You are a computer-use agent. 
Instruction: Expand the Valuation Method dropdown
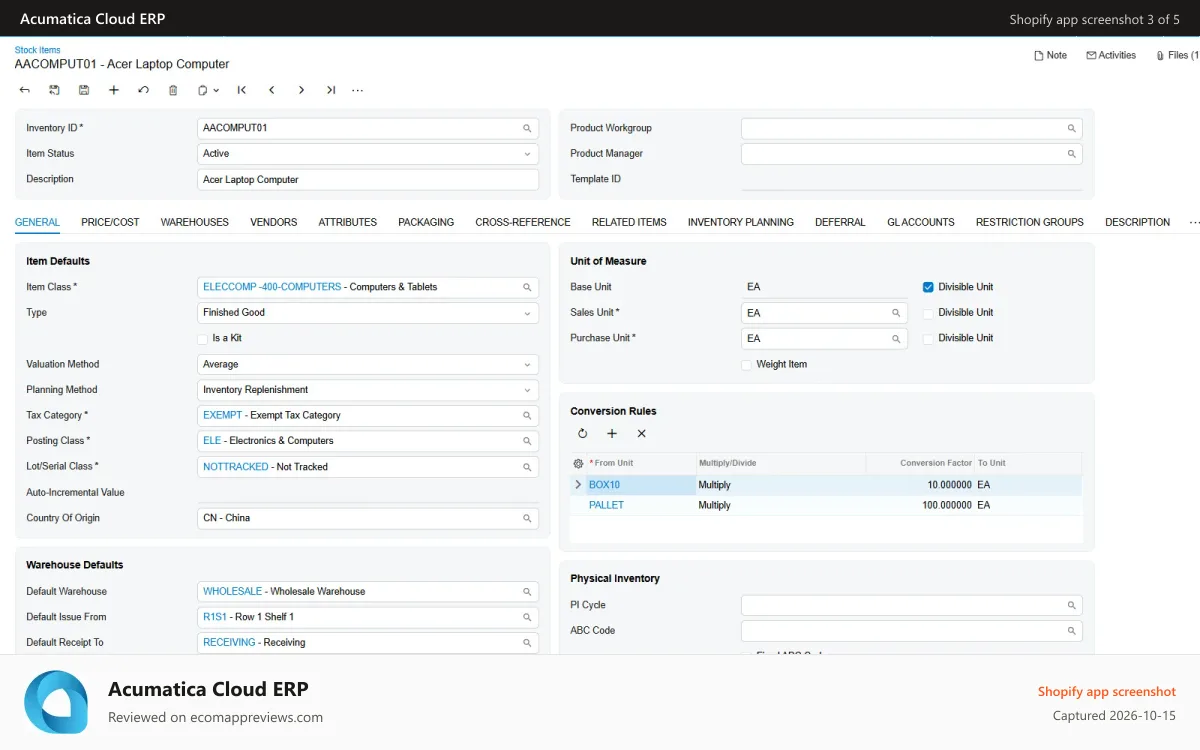point(527,364)
